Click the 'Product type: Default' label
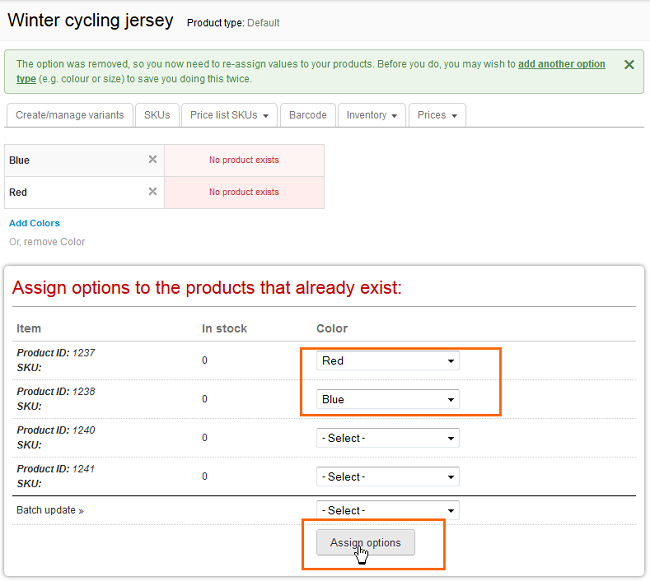 (x=233, y=23)
